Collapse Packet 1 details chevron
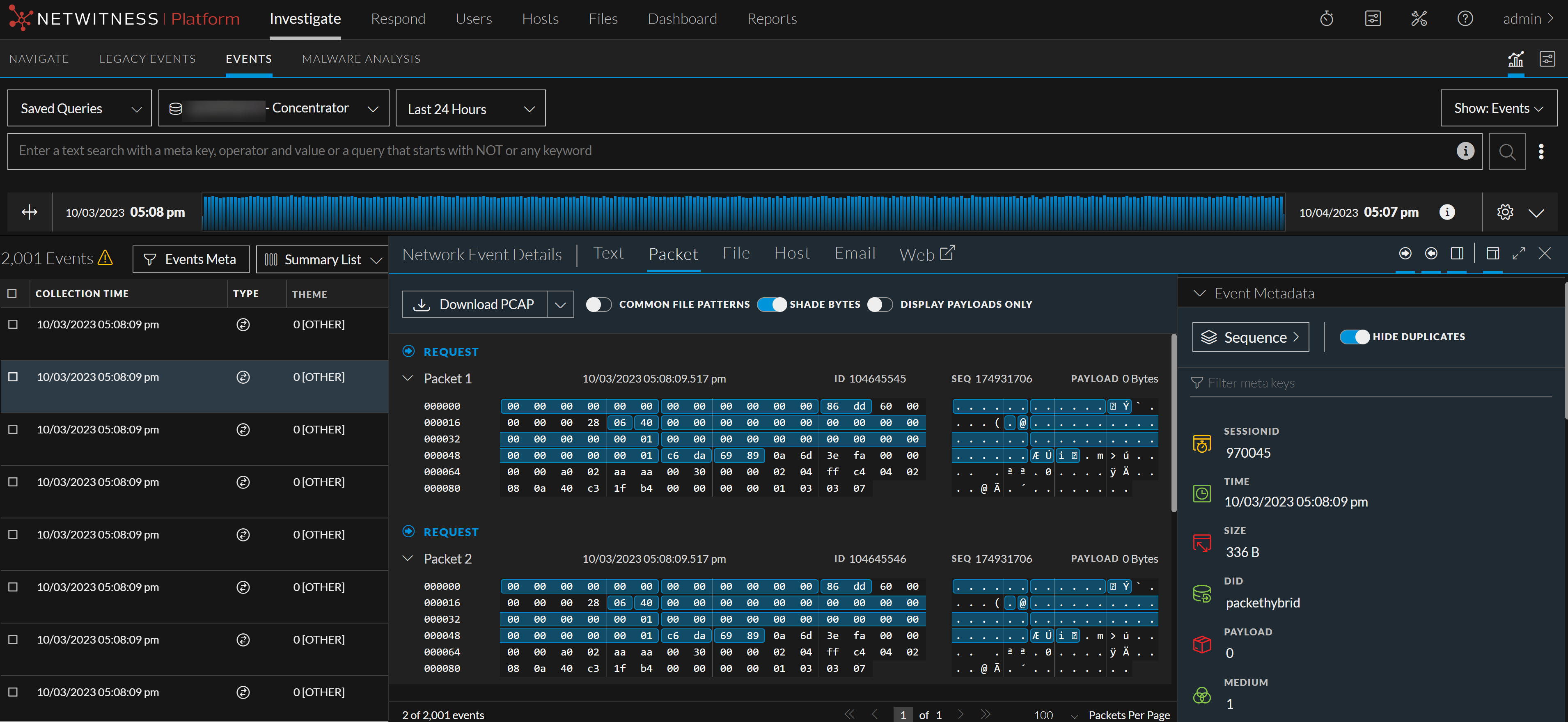 coord(408,378)
